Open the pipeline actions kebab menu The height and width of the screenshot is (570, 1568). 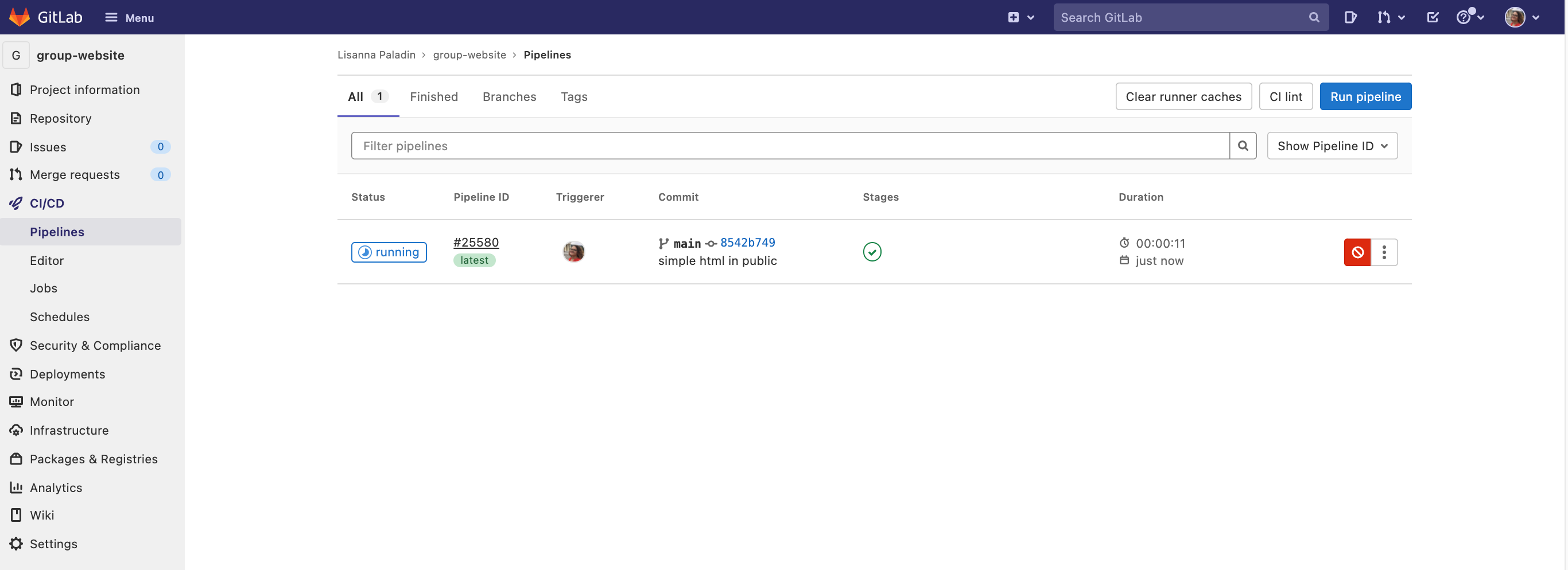pyautogui.click(x=1384, y=252)
